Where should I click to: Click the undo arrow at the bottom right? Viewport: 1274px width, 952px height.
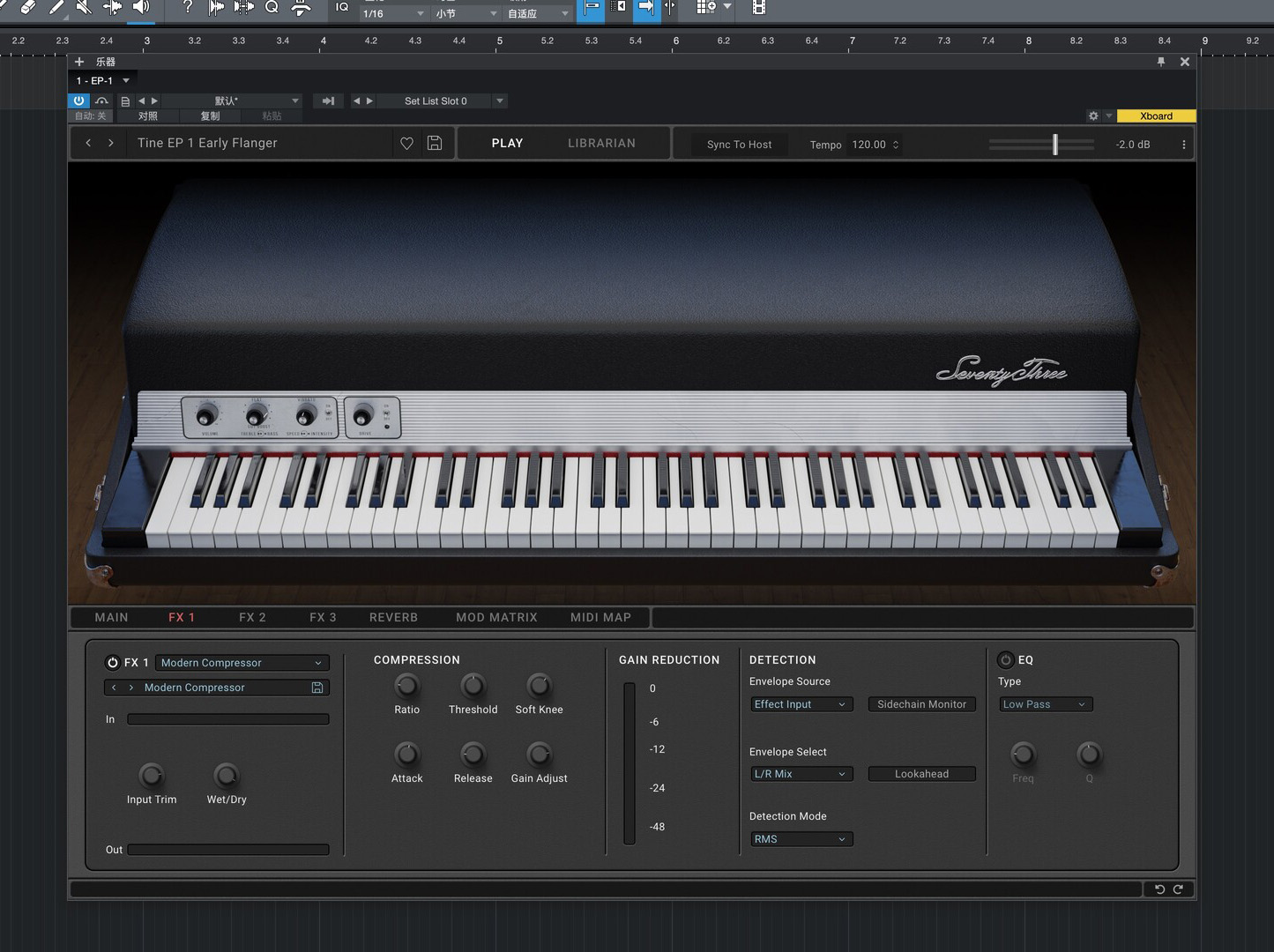(x=1159, y=889)
